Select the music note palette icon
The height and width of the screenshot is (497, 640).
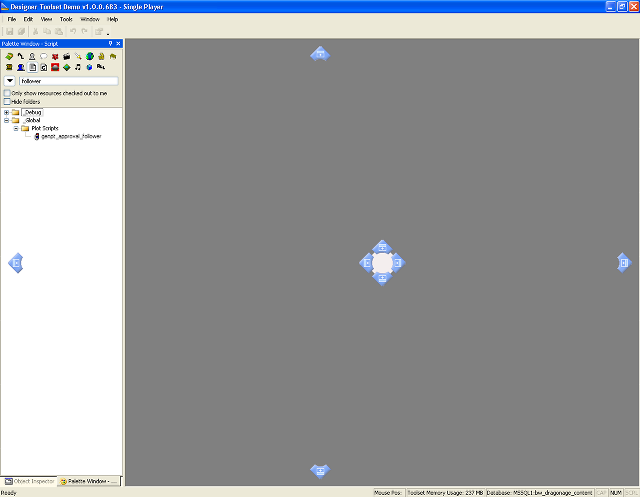[77, 68]
